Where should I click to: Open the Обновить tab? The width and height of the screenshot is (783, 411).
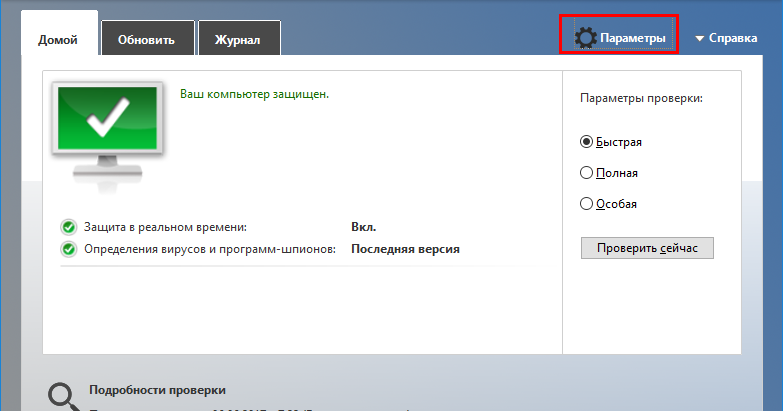(148, 38)
